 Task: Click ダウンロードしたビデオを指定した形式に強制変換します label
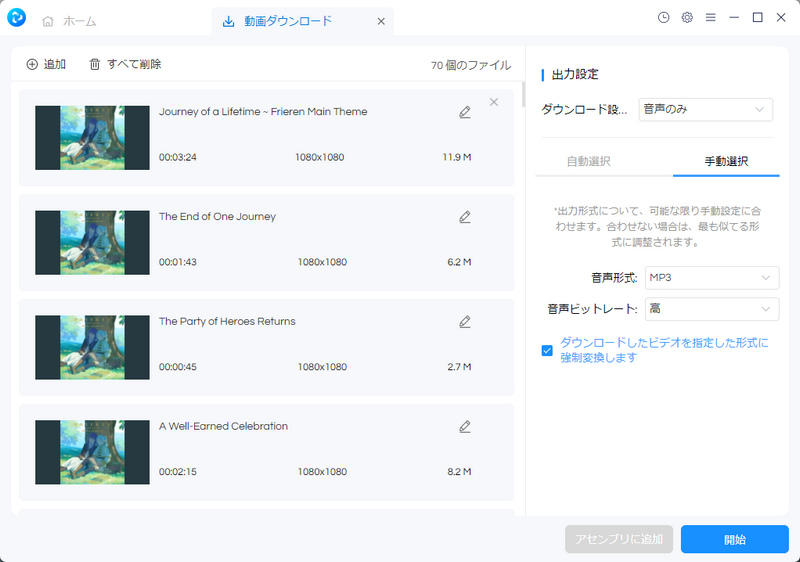click(664, 350)
